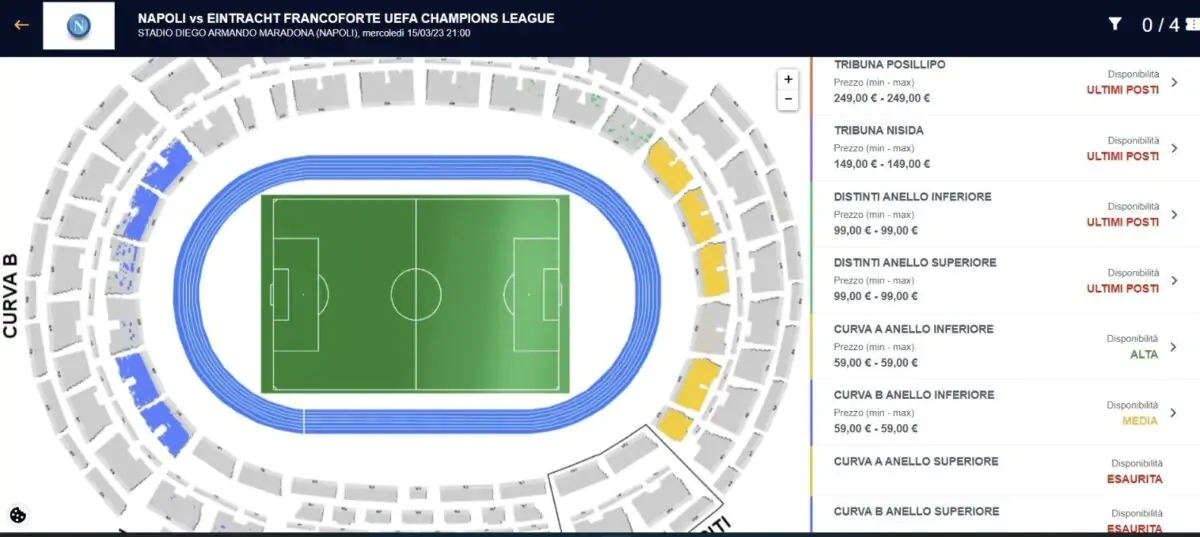This screenshot has width=1200, height=537.
Task: Click the orange back arrow icon
Action: pyautogui.click(x=21, y=25)
